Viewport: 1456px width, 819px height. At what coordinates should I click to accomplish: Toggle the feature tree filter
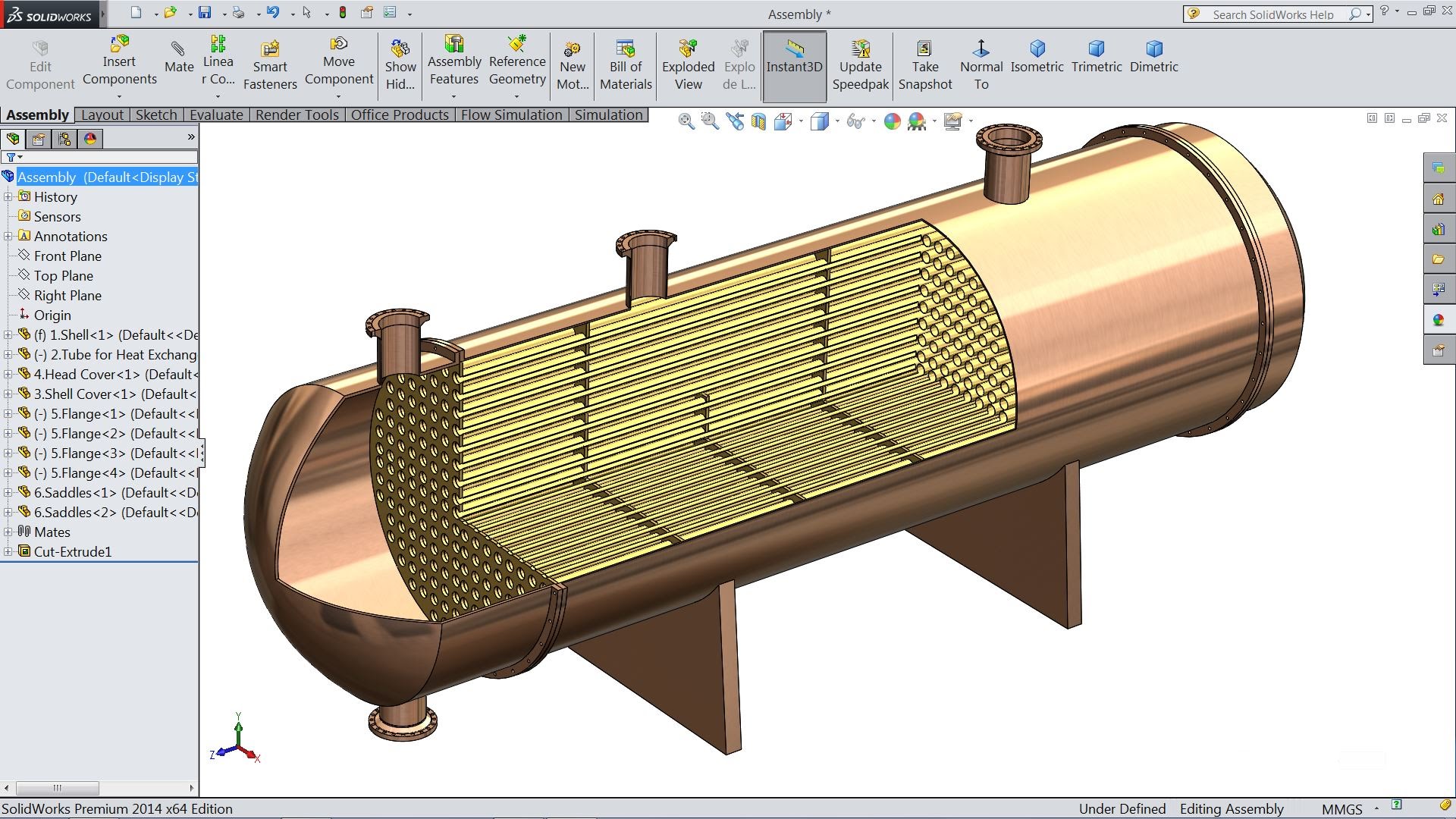click(x=11, y=157)
